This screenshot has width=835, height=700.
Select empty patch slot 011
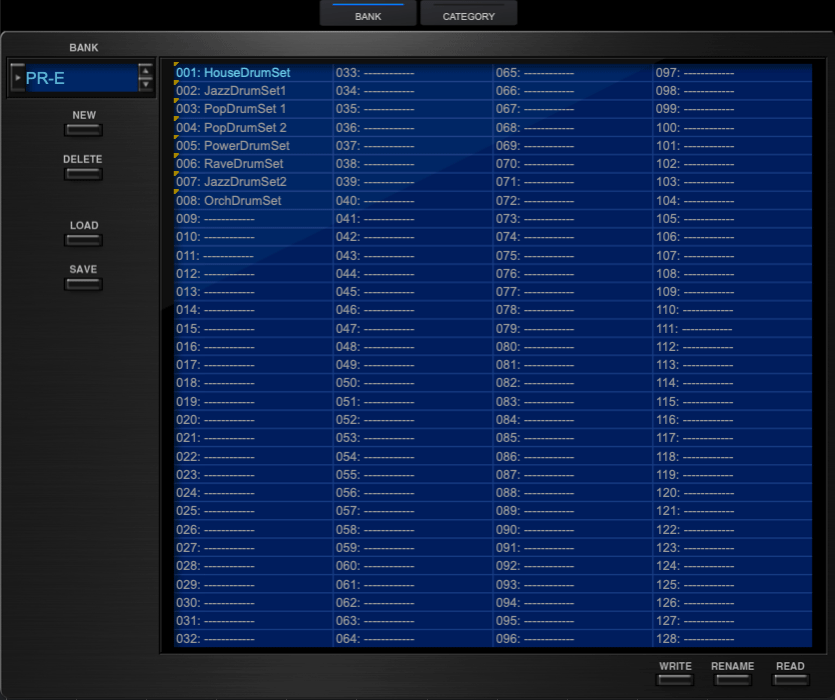coord(253,256)
